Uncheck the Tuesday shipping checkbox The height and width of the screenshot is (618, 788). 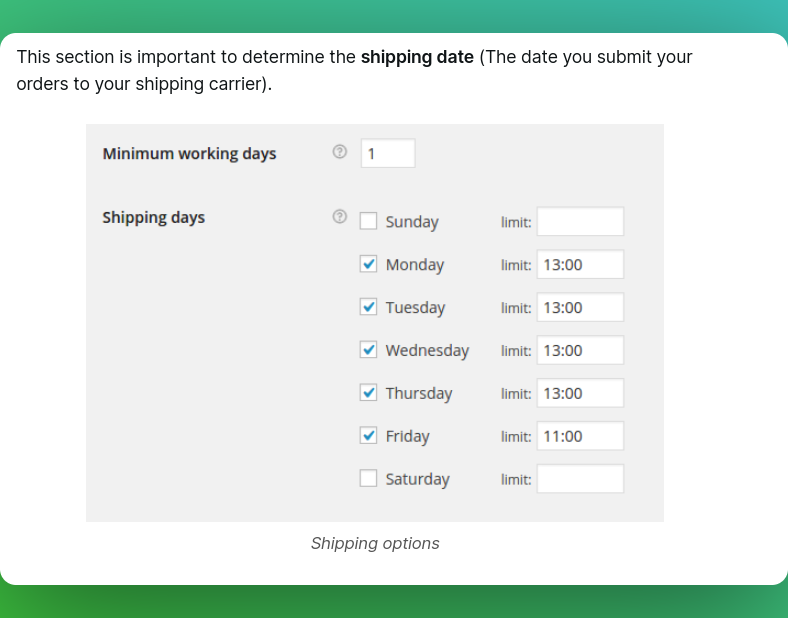(368, 306)
